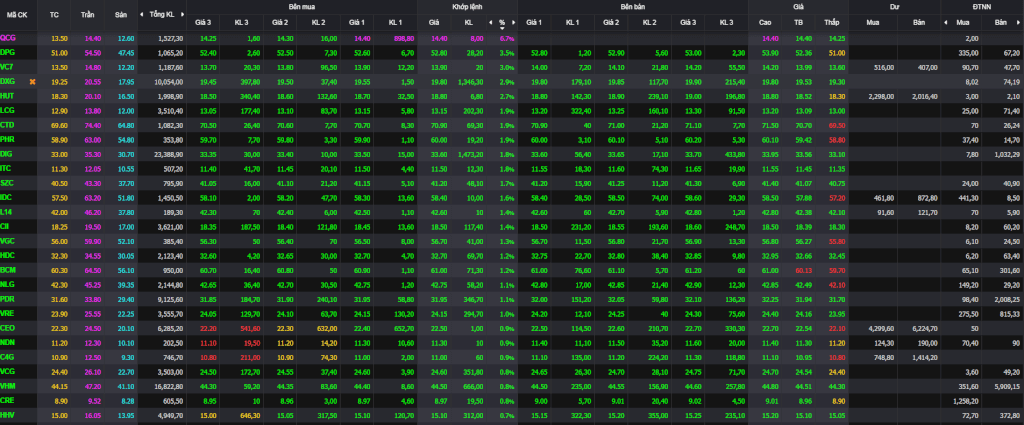Remove DXG using the orange X icon

pos(32,82)
